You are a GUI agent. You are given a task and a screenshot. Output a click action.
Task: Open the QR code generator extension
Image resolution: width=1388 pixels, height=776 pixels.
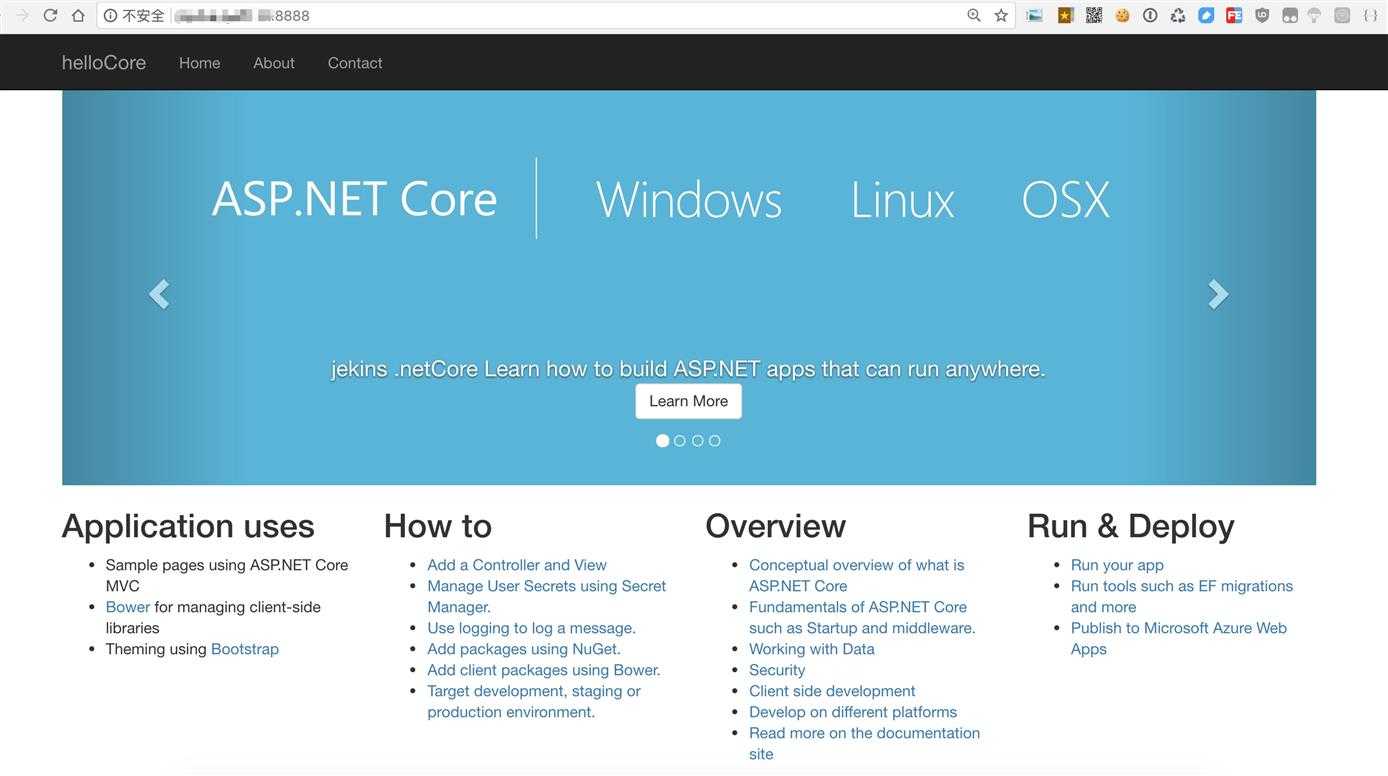pyautogui.click(x=1094, y=15)
